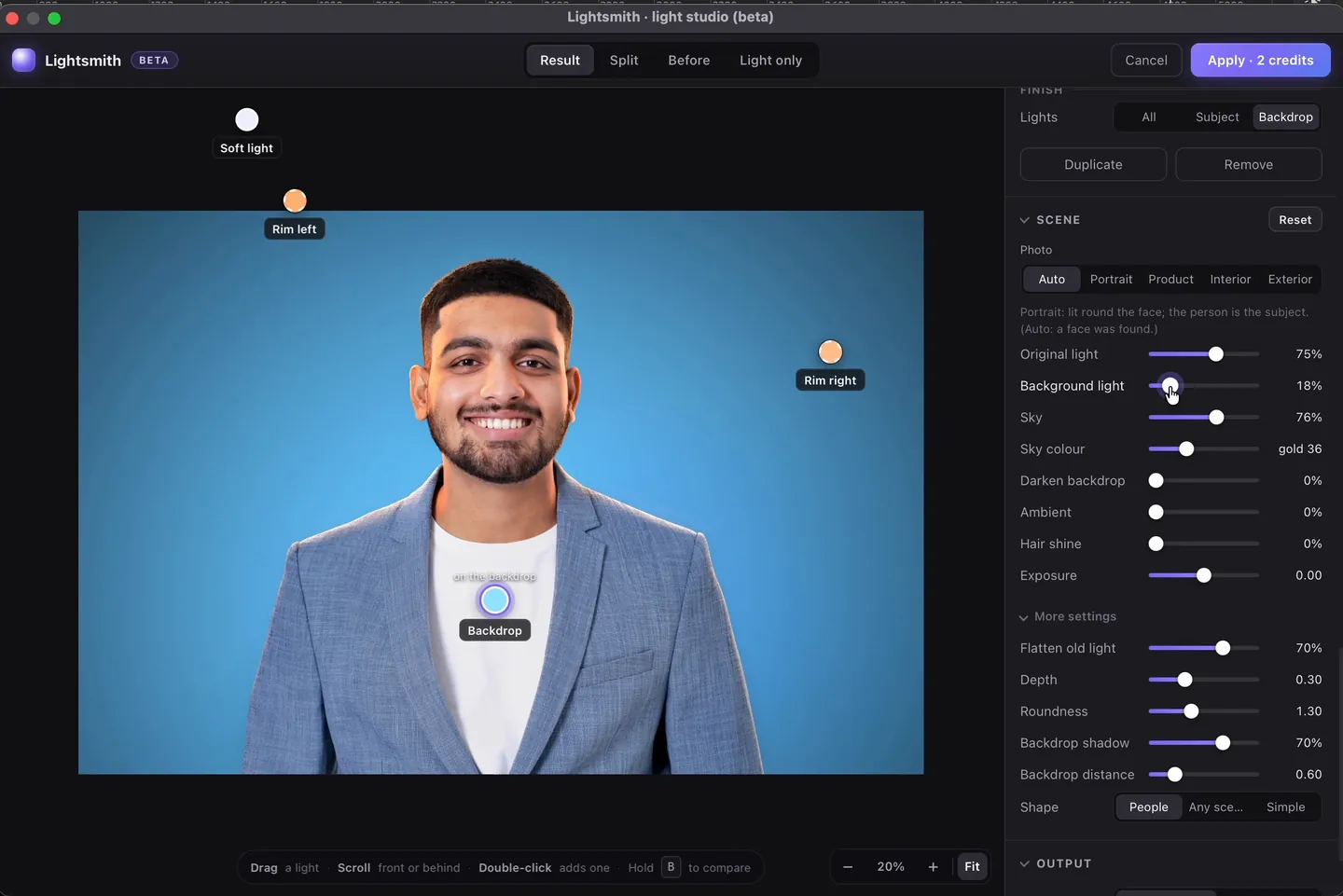Collapse More settings section
This screenshot has height=896, width=1343.
coord(1068,617)
